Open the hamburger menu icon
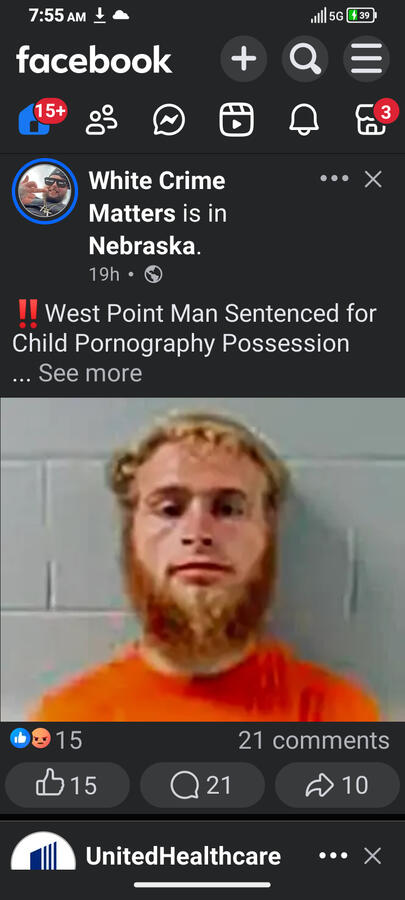405x900 pixels. pyautogui.click(x=367, y=59)
